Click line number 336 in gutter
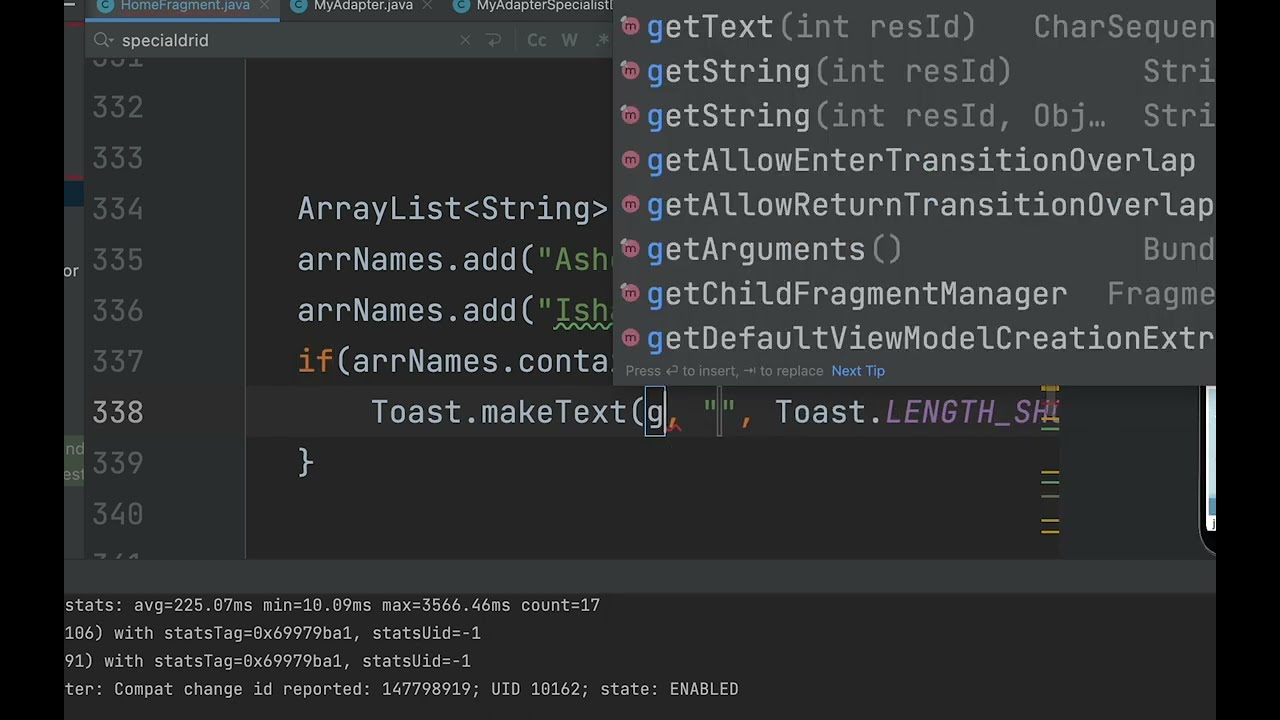This screenshot has height=720, width=1280. click(x=118, y=311)
